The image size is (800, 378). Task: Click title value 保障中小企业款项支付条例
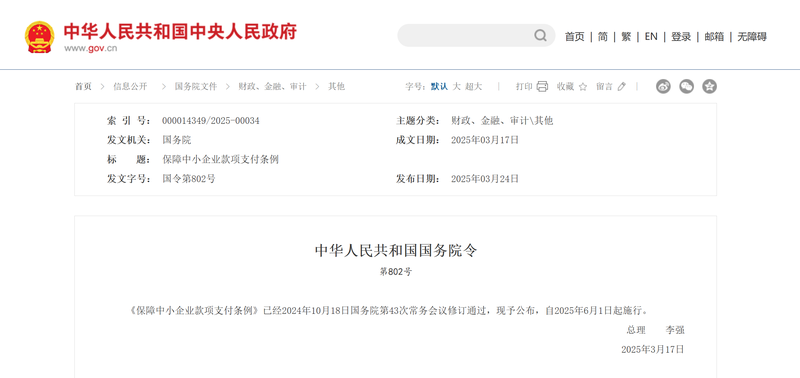point(220,160)
